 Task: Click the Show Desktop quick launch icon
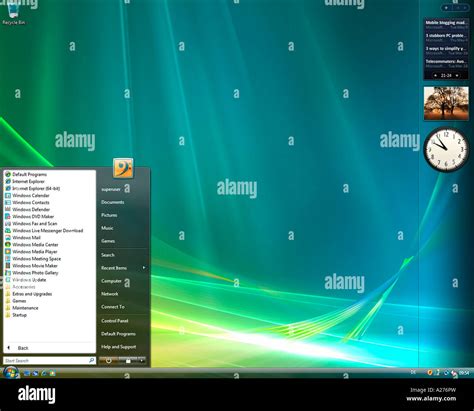coord(27,373)
